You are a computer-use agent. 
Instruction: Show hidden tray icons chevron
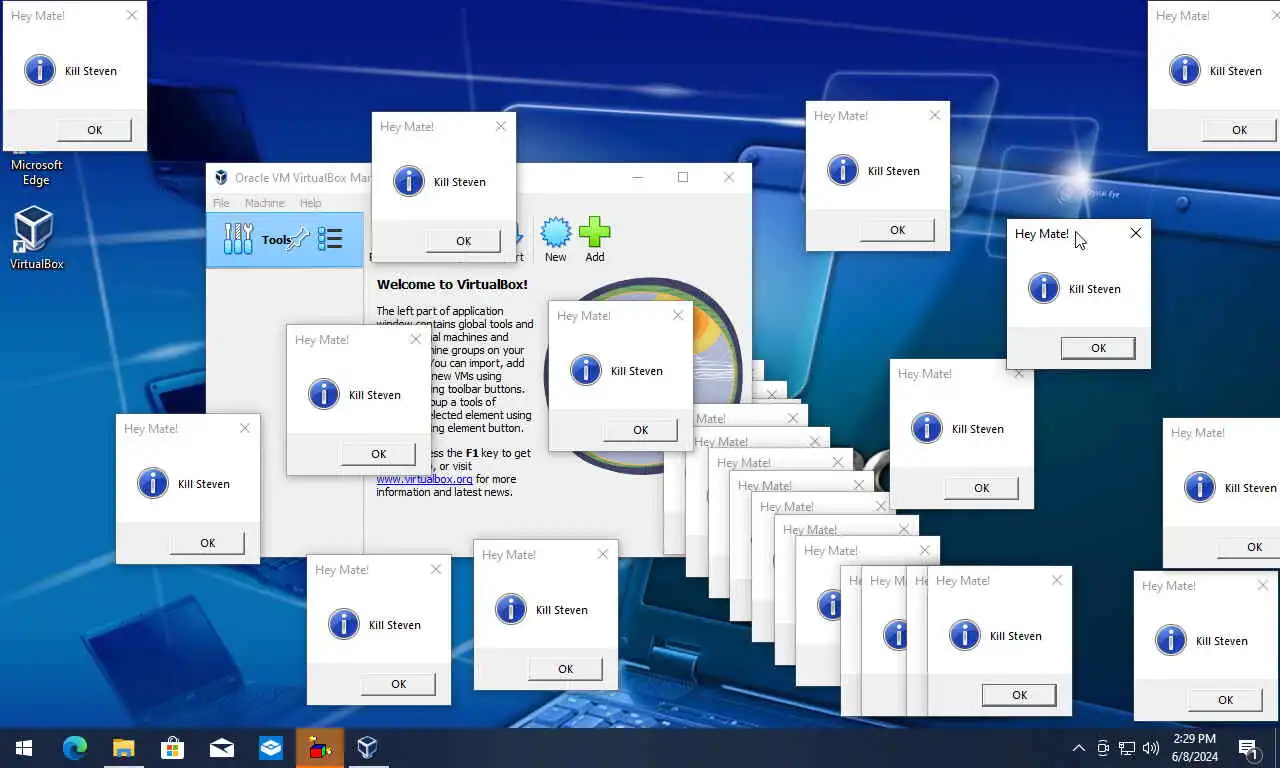[1078, 748]
